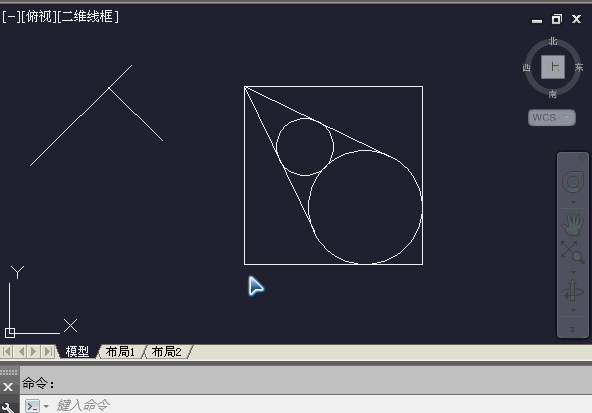Click the viewport minus control [-]
The height and width of the screenshot is (413, 592).
point(11,17)
